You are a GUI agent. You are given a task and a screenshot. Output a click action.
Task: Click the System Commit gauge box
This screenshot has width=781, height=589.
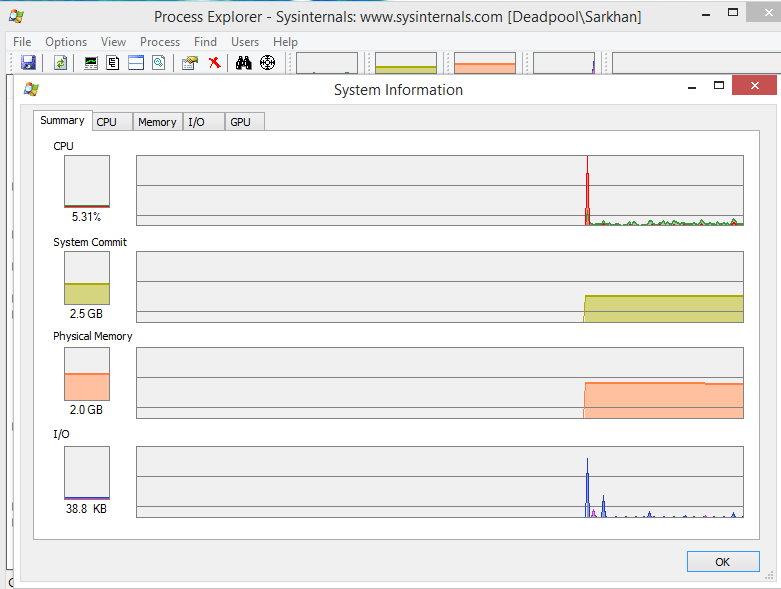click(87, 278)
